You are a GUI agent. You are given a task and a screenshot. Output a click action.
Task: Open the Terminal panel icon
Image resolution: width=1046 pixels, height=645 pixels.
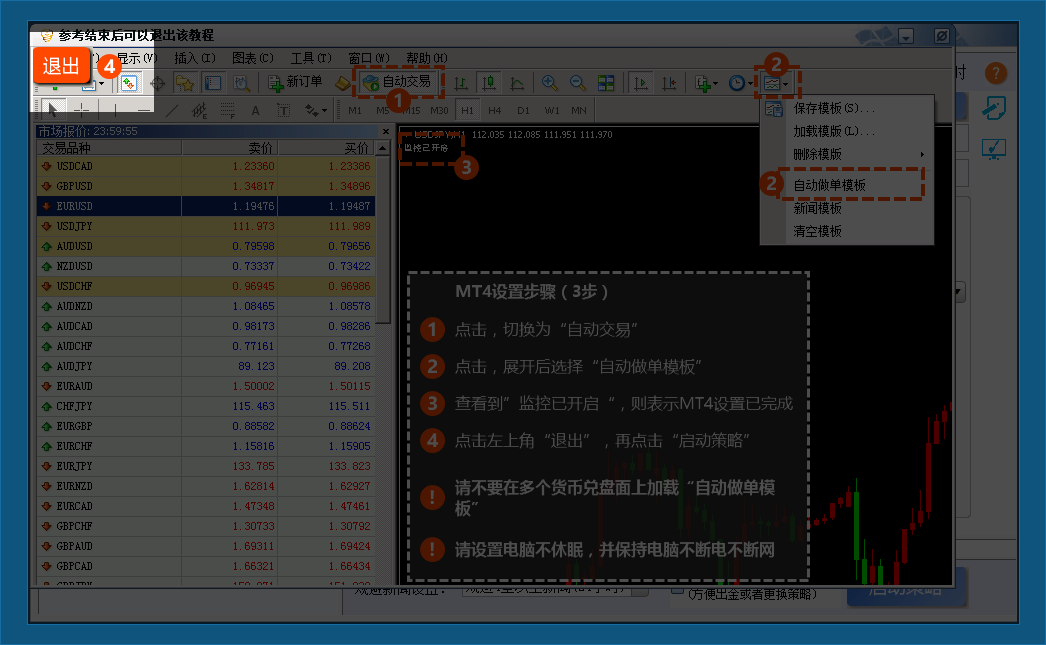point(213,83)
